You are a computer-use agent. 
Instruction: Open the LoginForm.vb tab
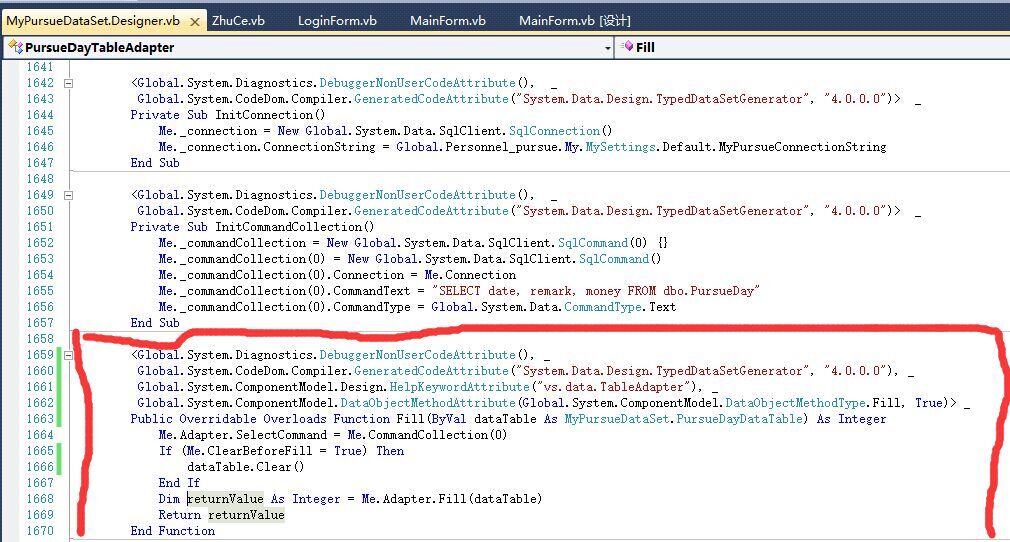click(x=337, y=21)
